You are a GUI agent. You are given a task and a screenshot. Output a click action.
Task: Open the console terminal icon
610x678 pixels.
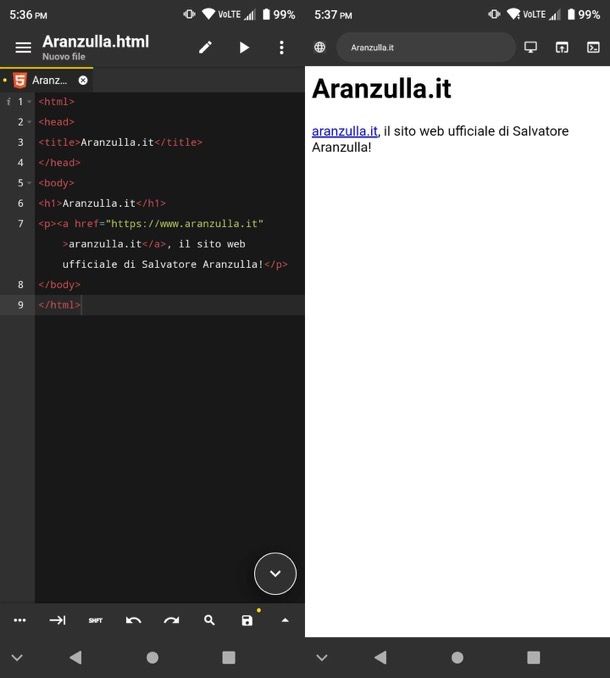tap(593, 47)
